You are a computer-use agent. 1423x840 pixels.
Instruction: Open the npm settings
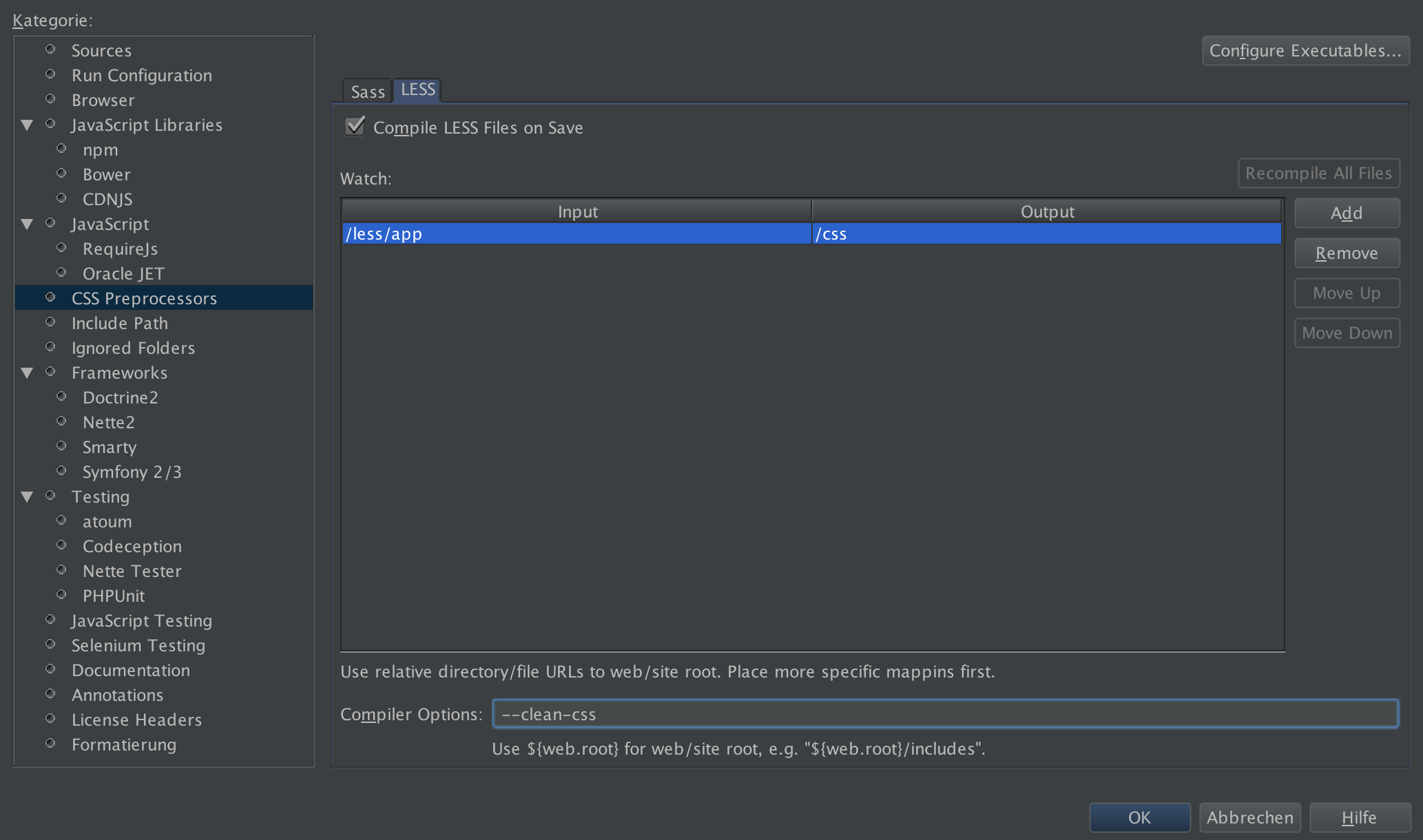(101, 150)
